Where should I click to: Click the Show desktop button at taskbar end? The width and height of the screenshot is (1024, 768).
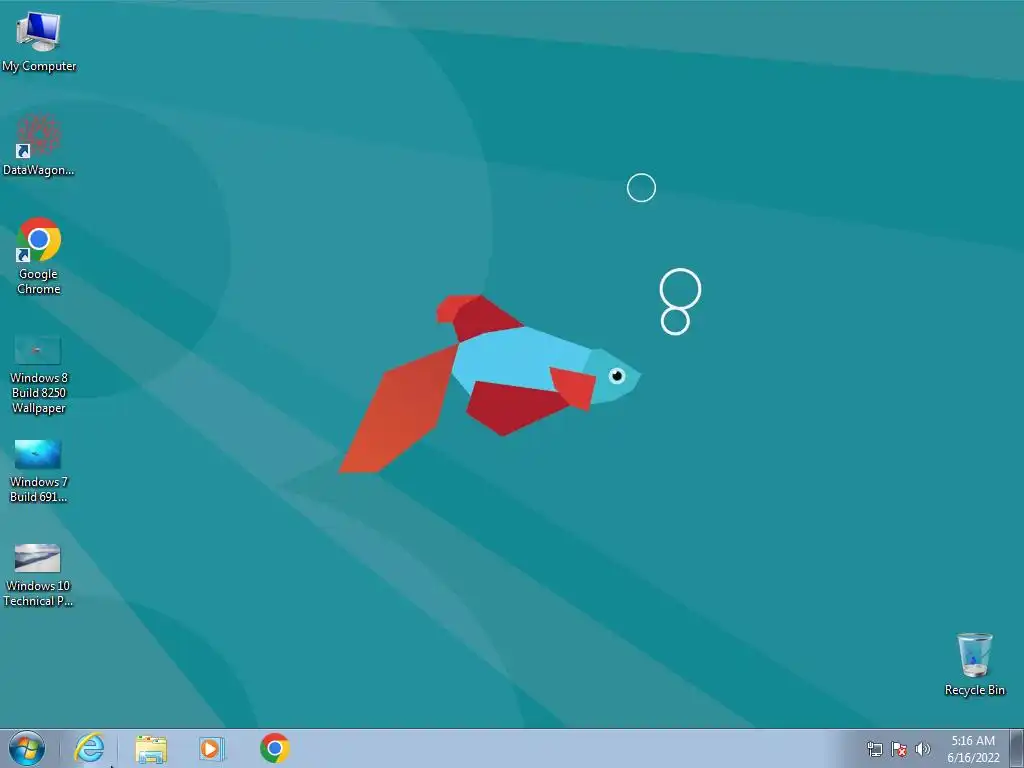point(1017,748)
